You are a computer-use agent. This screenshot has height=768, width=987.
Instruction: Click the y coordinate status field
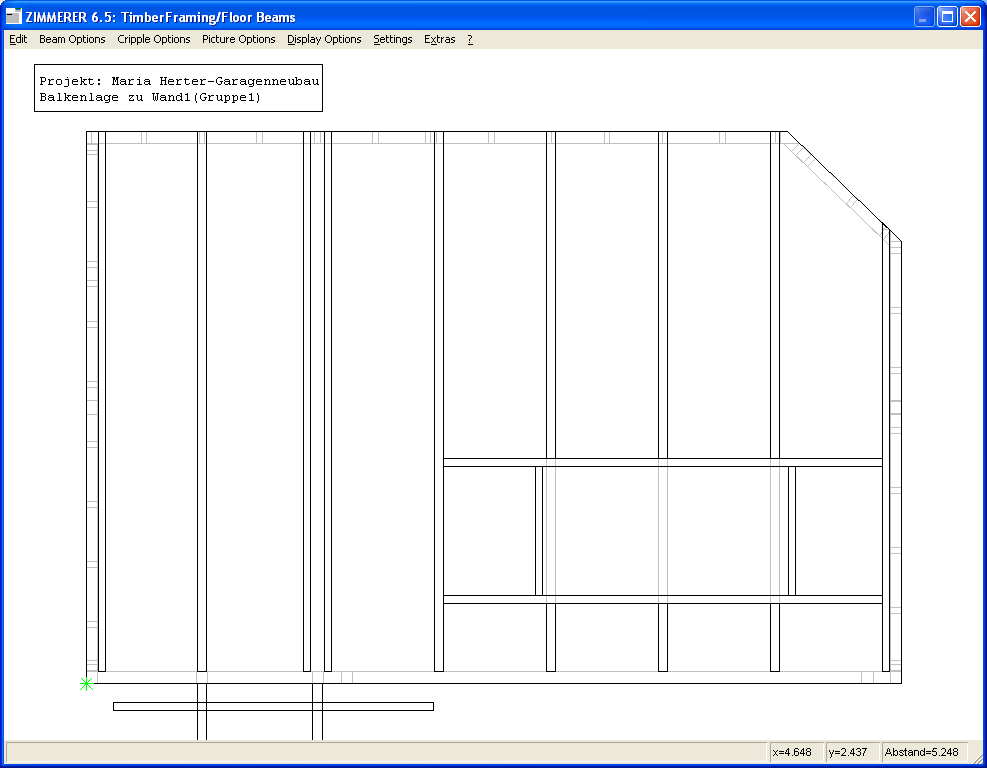pos(852,752)
